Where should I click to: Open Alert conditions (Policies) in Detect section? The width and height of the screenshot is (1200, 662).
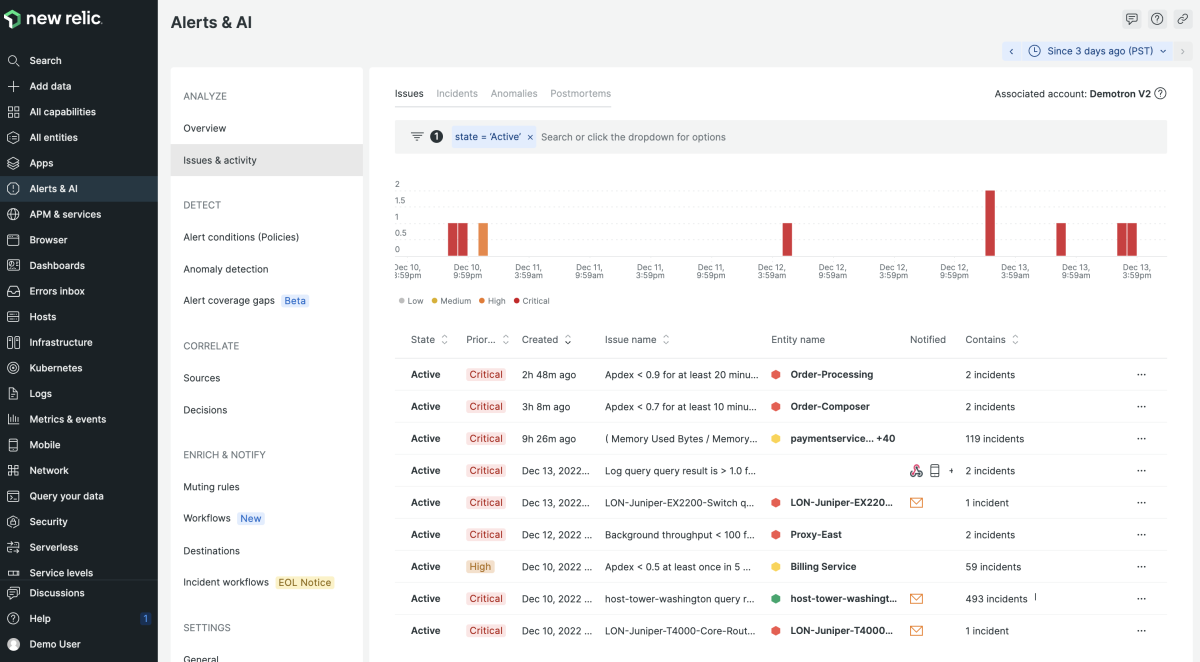[241, 237]
